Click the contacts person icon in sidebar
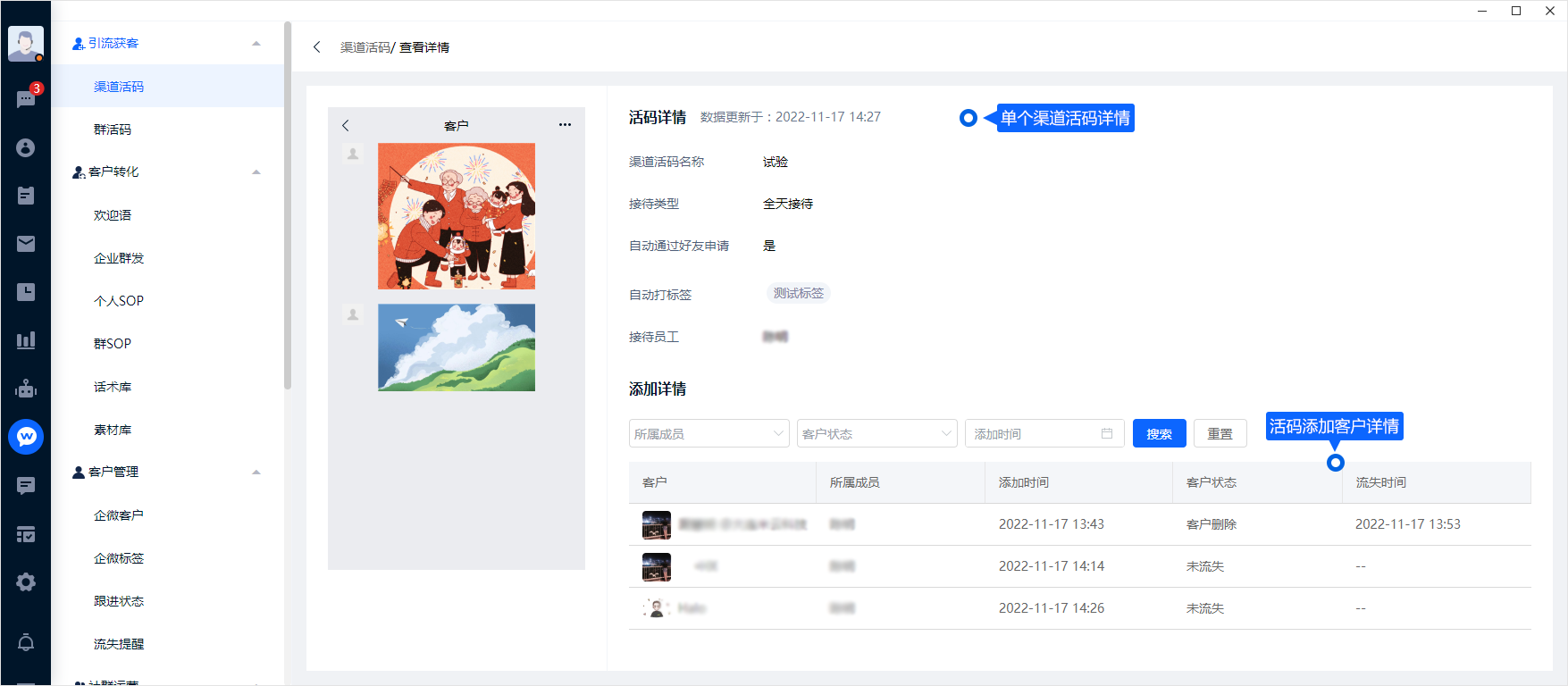 (26, 147)
